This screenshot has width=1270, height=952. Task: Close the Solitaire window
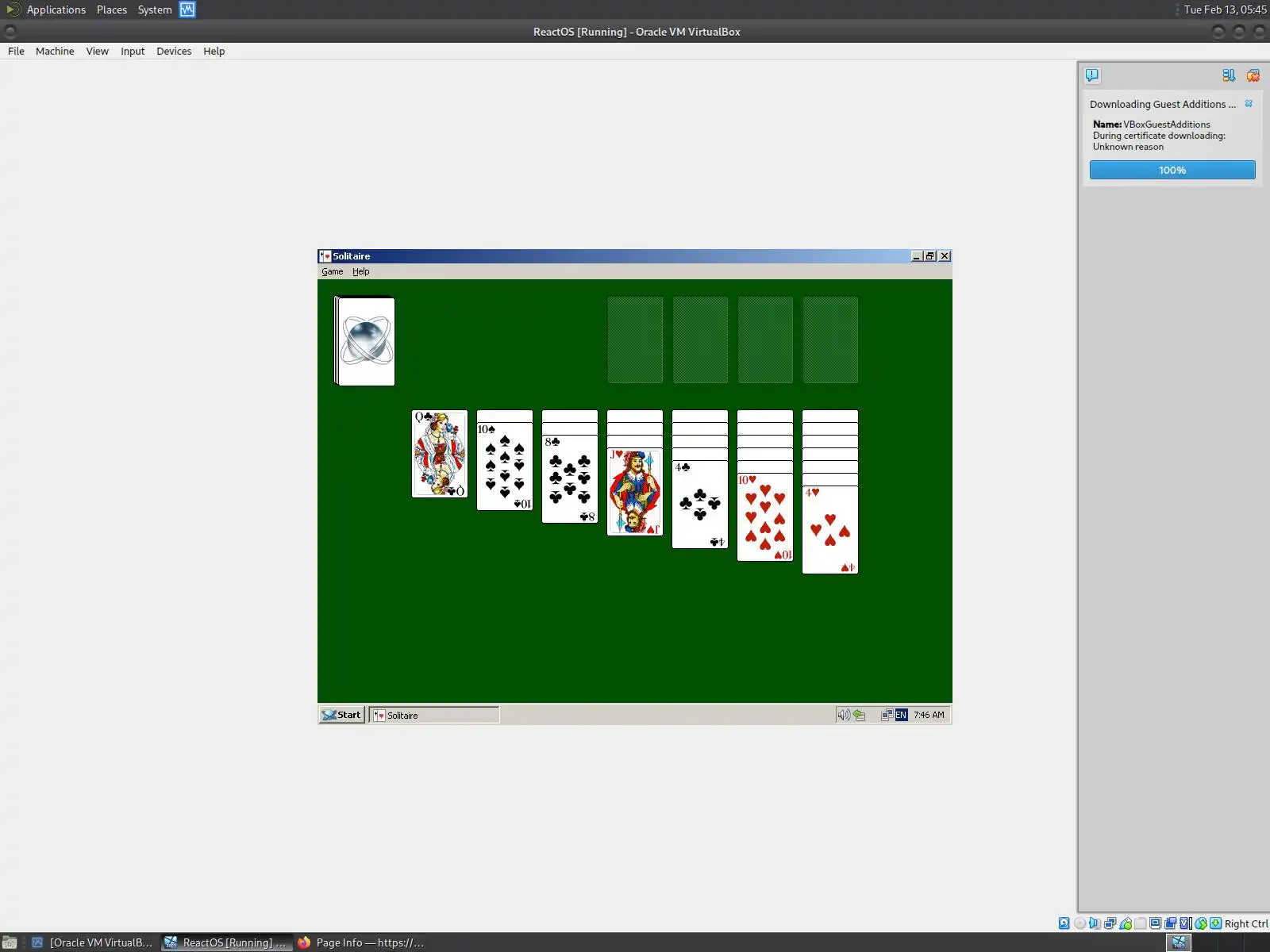coord(945,256)
